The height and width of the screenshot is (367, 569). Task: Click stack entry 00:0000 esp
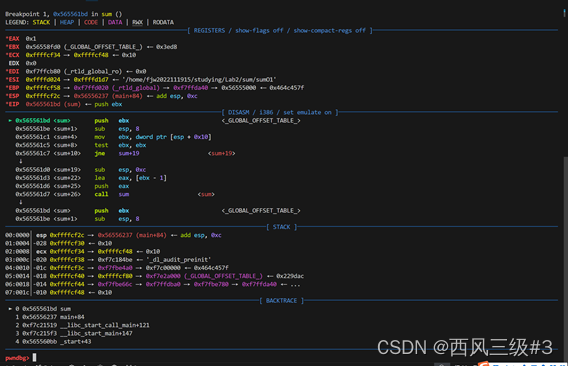pos(113,235)
